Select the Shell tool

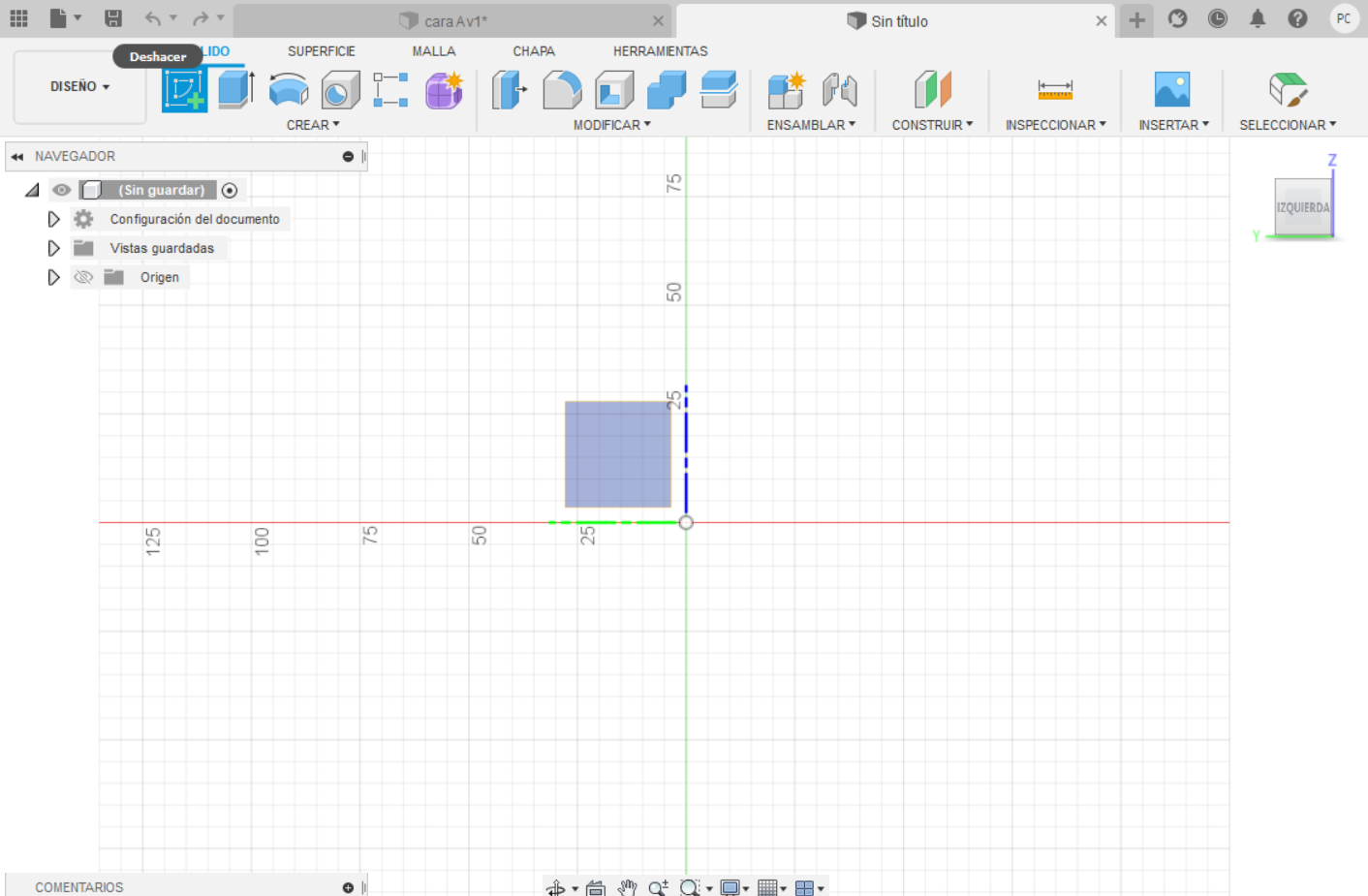pyautogui.click(x=614, y=90)
